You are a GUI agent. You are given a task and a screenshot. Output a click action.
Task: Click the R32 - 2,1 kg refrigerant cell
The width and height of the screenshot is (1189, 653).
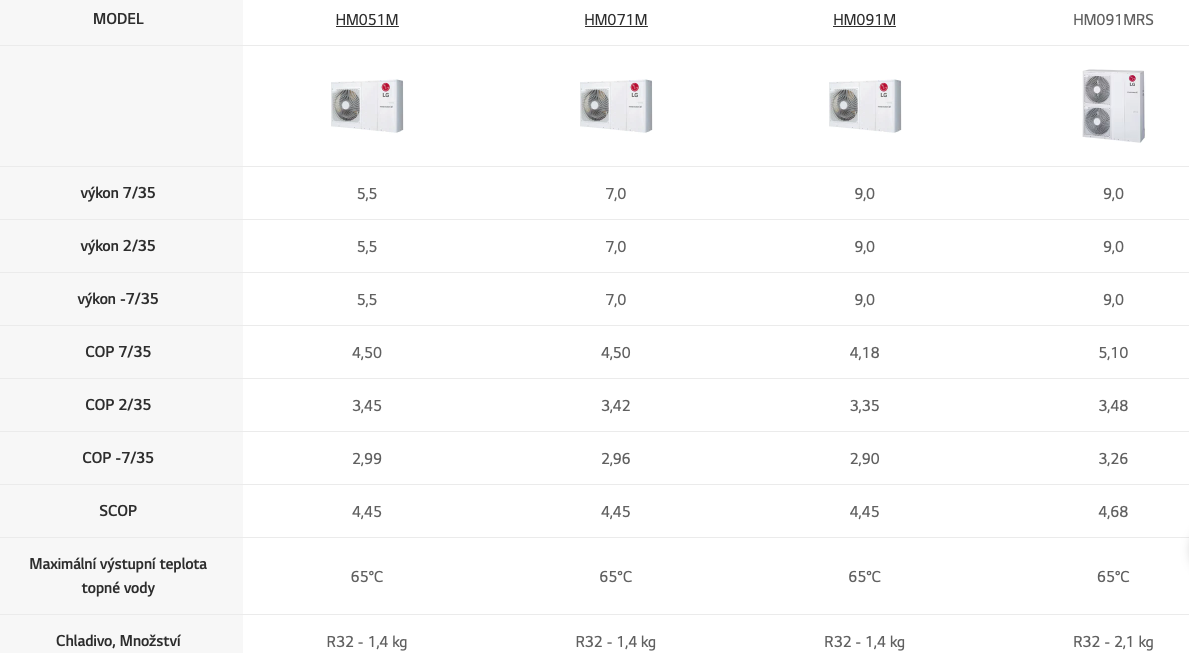(x=1113, y=642)
